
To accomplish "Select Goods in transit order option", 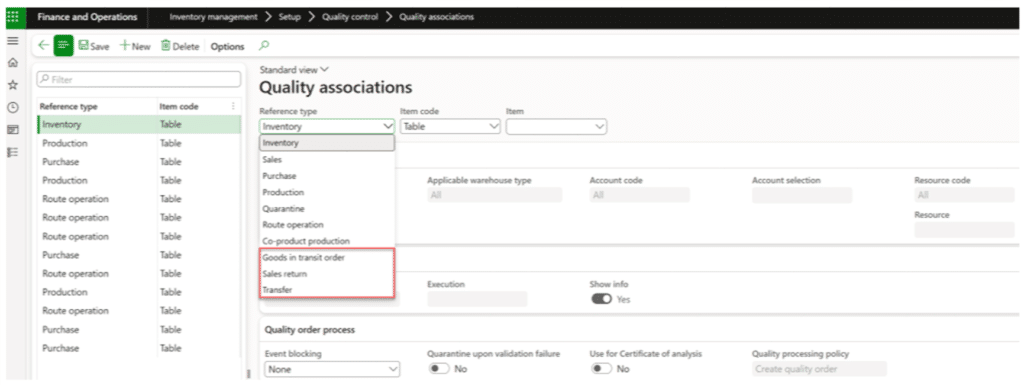I will click(x=304, y=258).
